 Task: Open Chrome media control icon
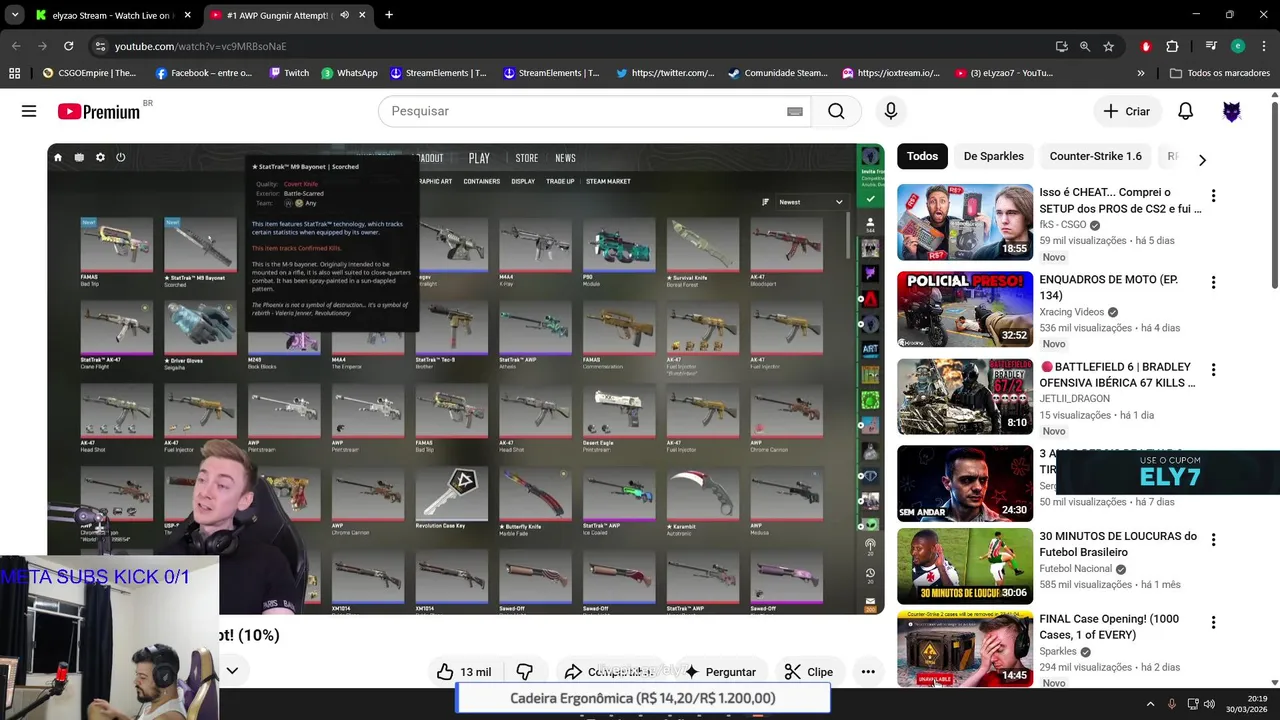[1211, 46]
